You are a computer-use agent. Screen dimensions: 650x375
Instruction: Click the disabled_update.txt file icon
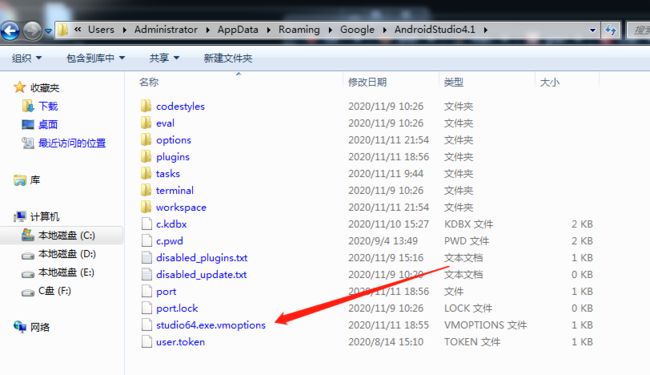point(147,274)
